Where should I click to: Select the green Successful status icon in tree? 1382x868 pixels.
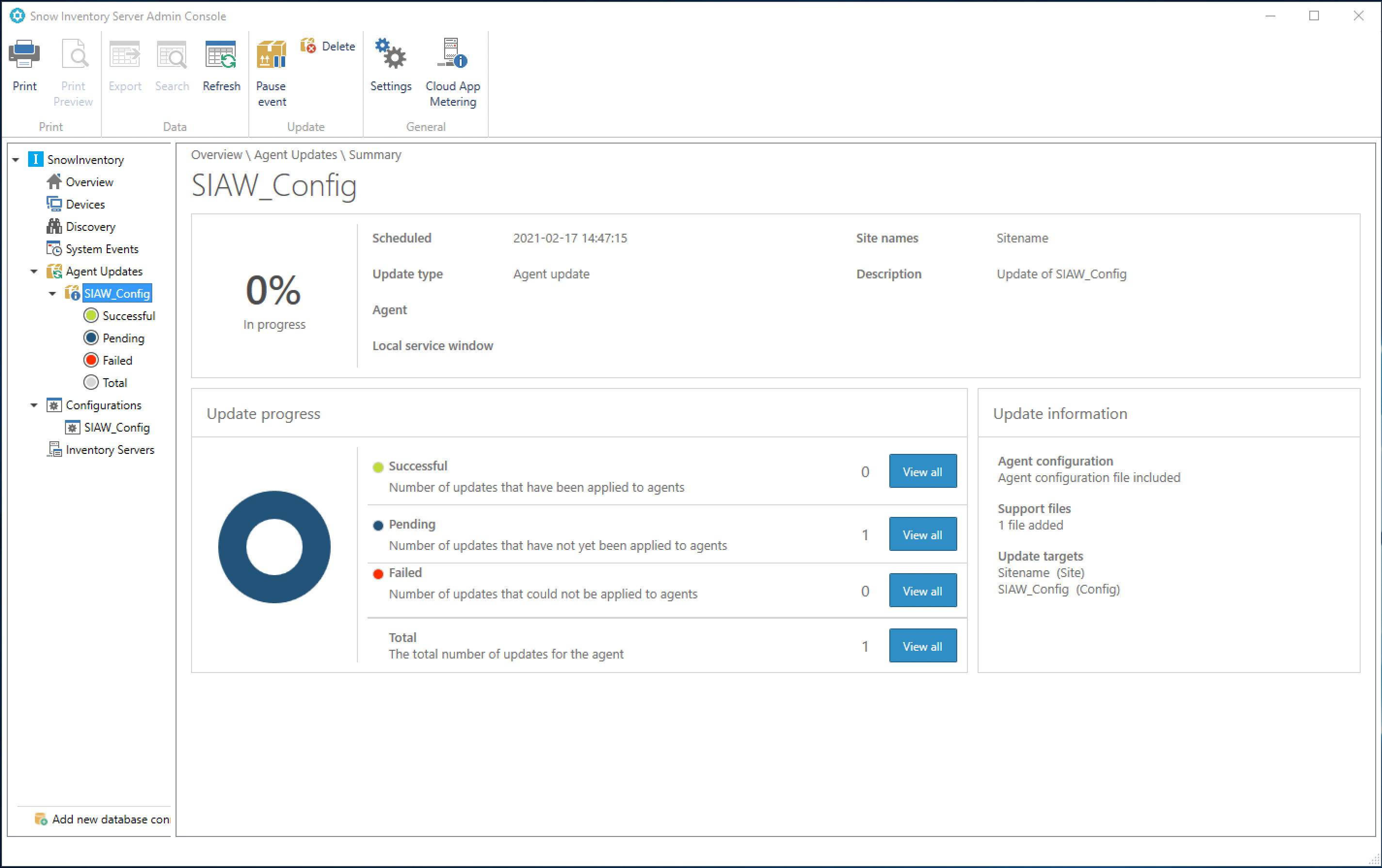click(91, 316)
